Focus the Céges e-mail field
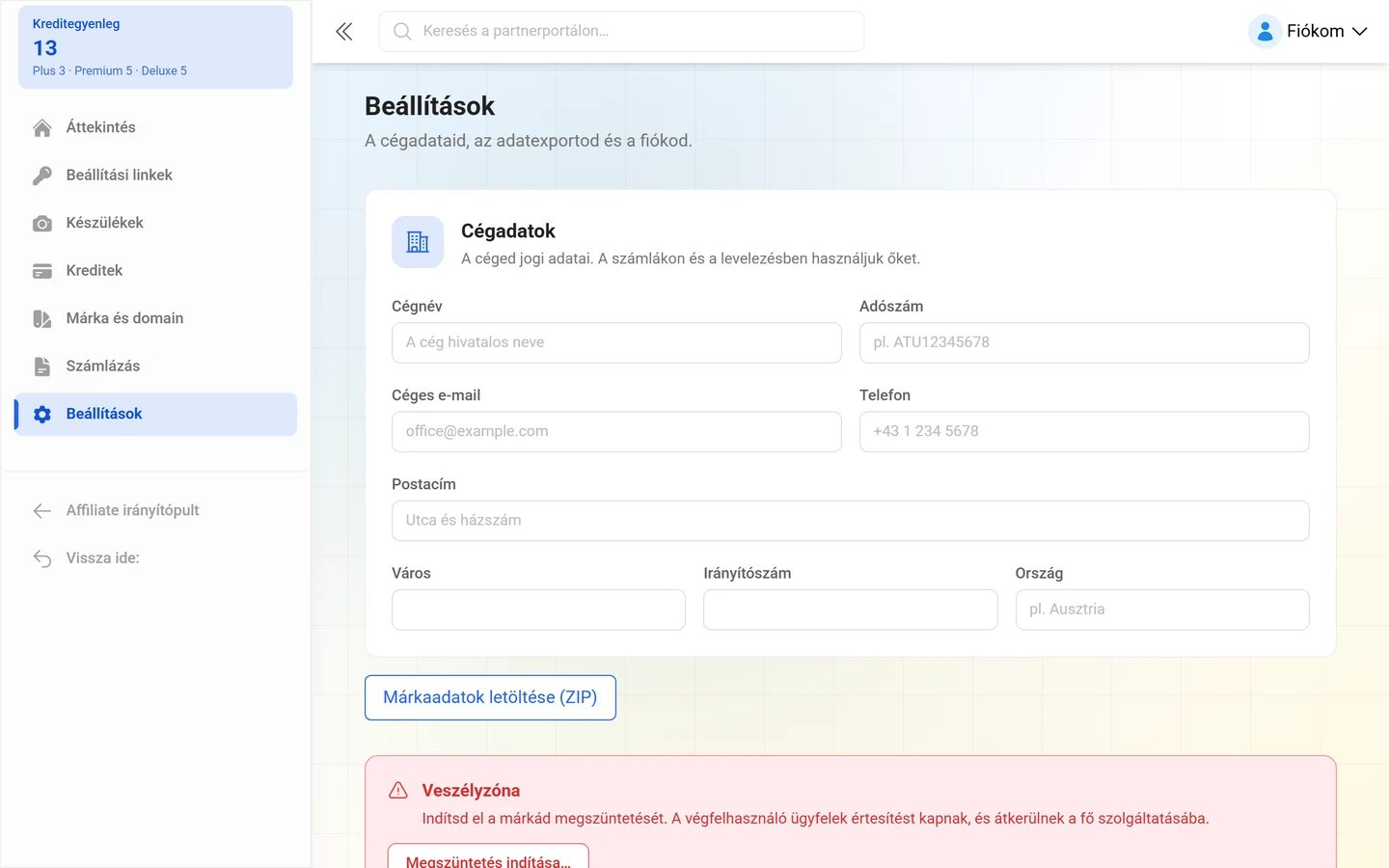Screen dimensions: 1389x868 [x=616, y=432]
